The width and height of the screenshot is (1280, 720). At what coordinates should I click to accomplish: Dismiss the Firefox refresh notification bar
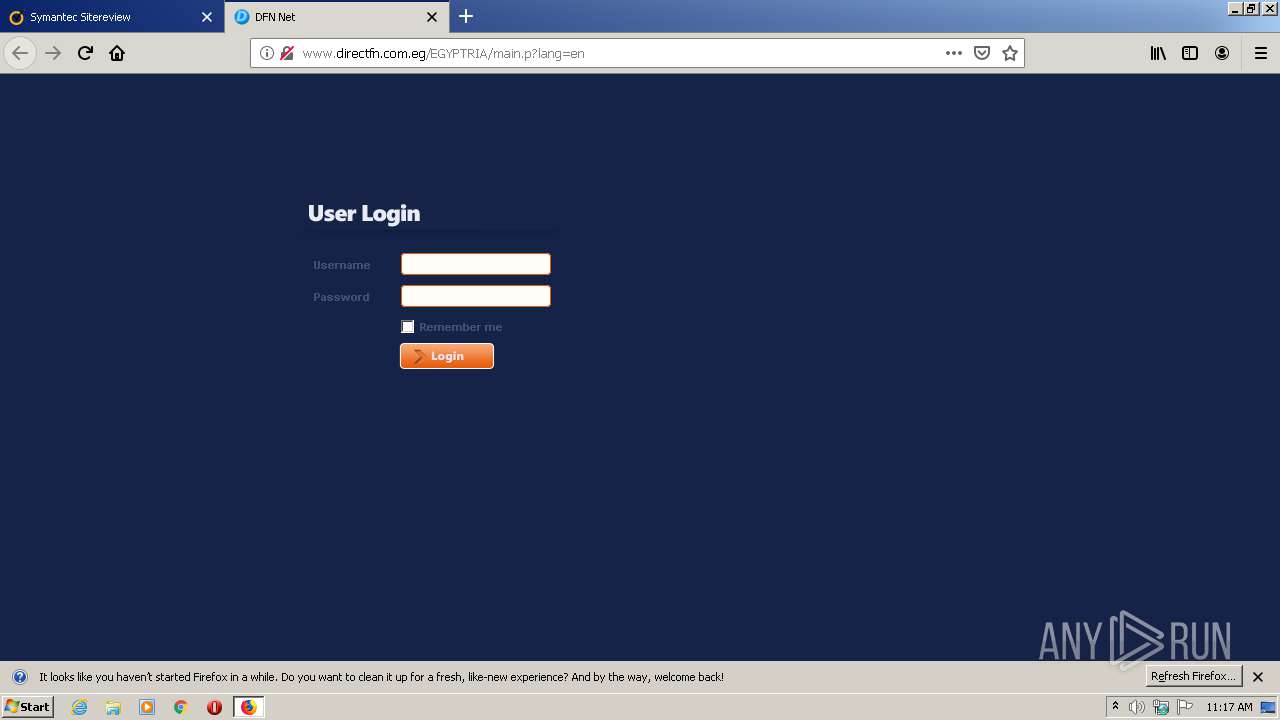(1258, 677)
